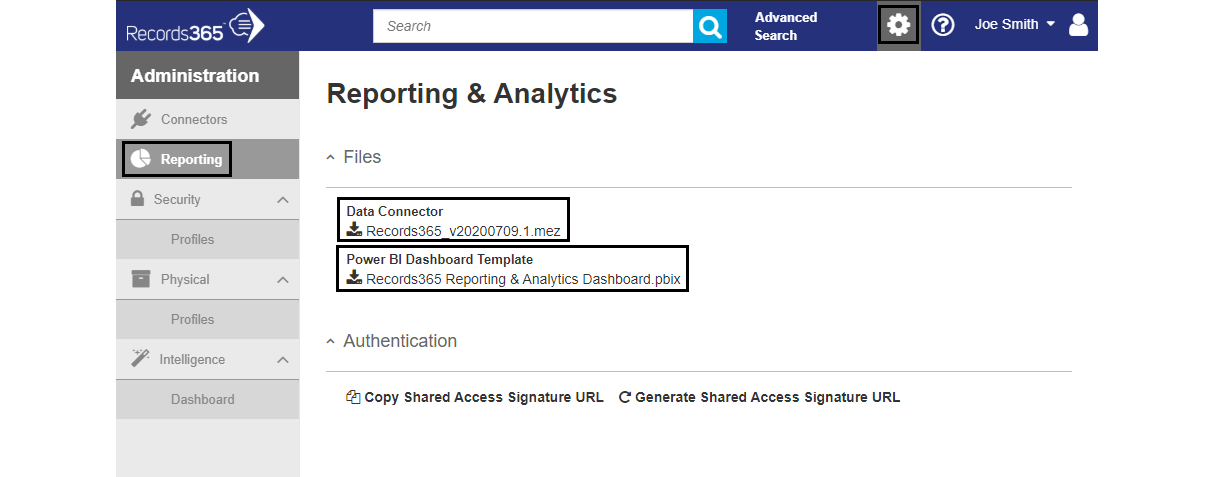The image size is (1211, 477).
Task: Click the Connectors plug icon
Action: (x=141, y=119)
